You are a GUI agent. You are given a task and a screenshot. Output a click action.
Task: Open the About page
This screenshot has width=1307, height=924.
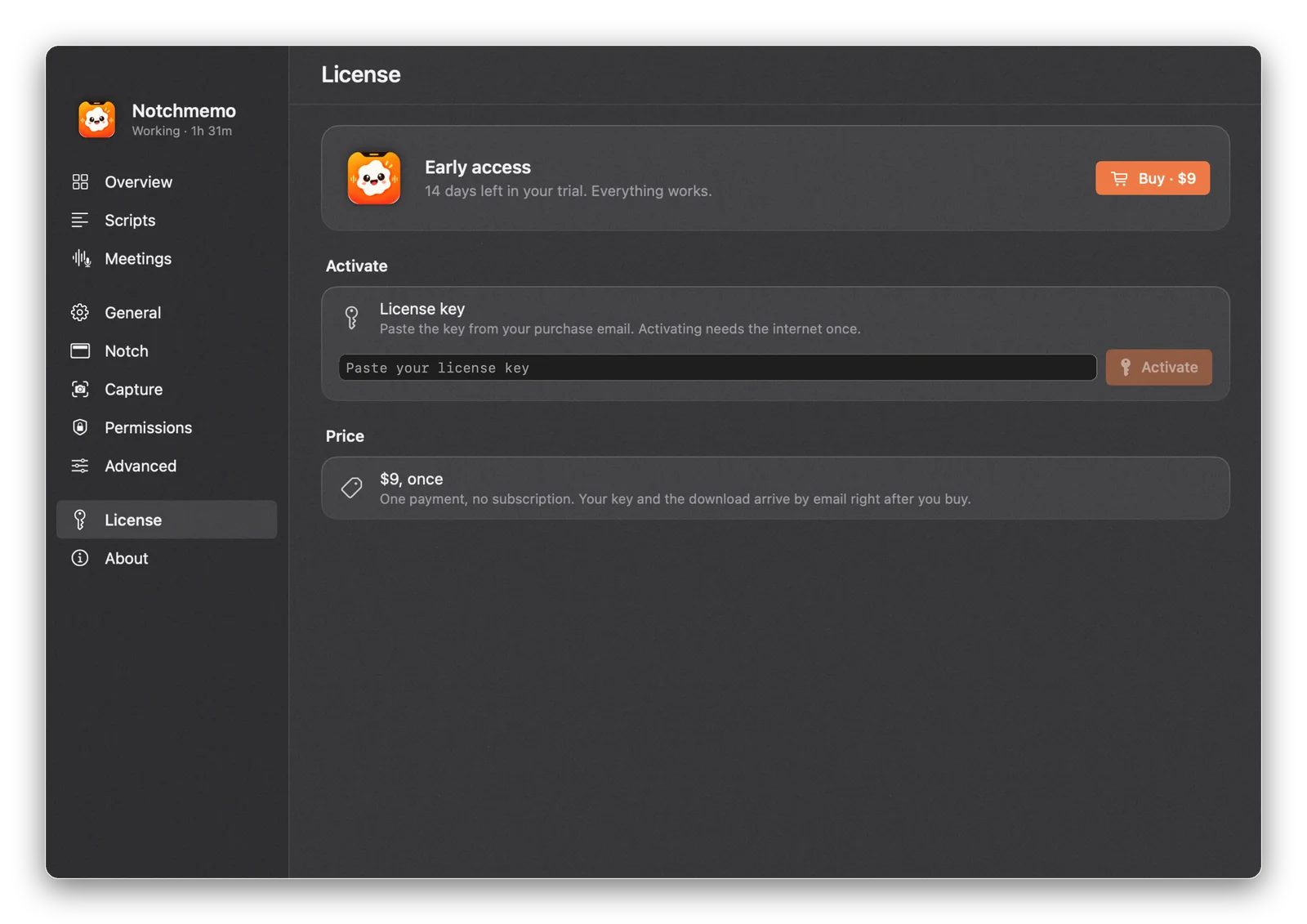(x=167, y=558)
